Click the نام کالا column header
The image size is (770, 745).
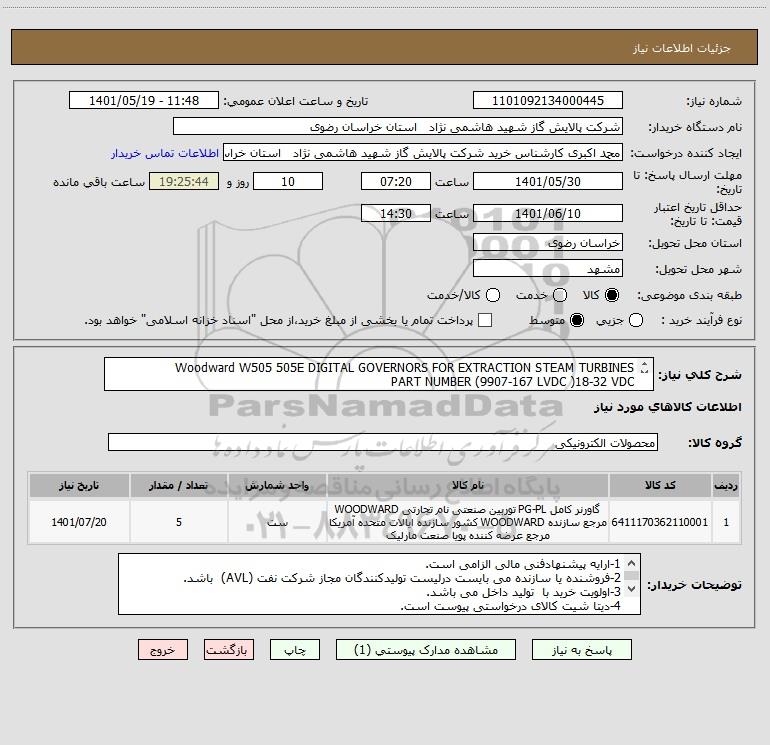click(x=468, y=485)
